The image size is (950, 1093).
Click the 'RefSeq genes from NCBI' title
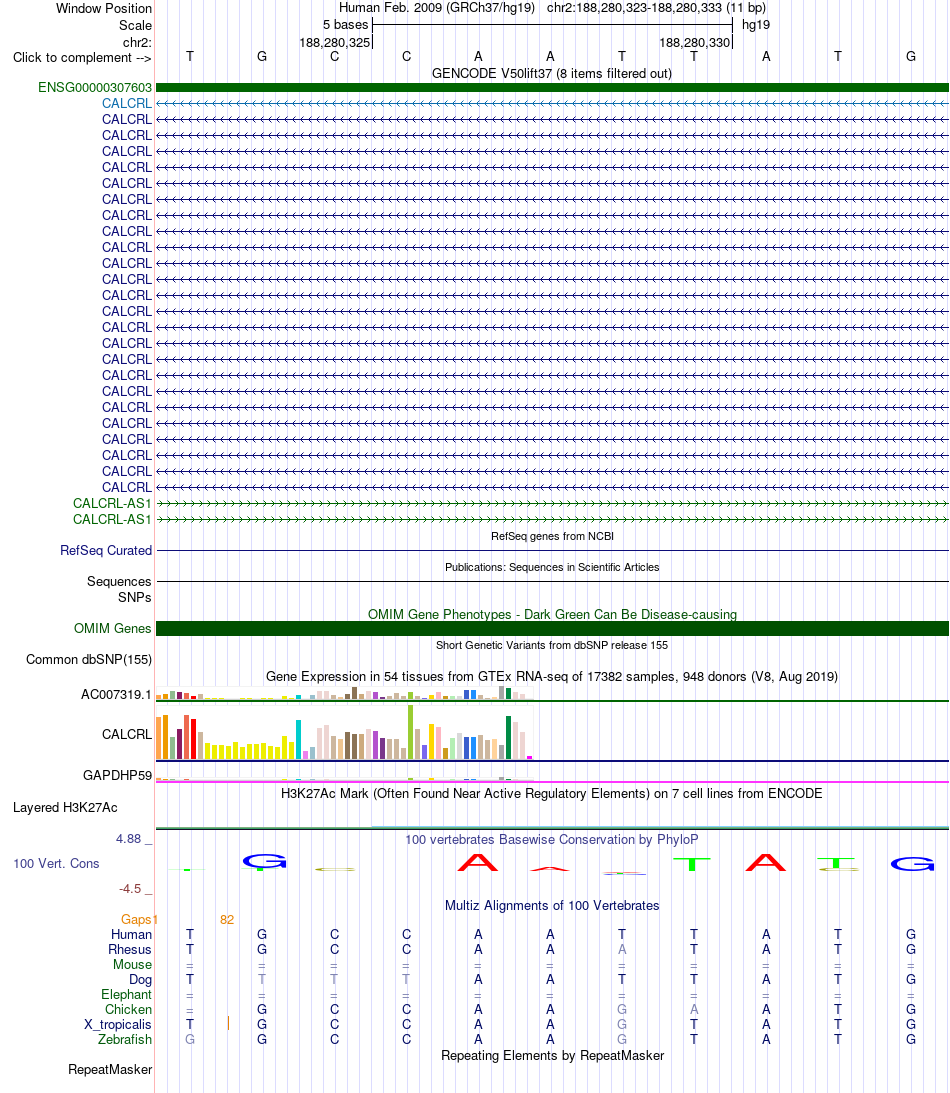pyautogui.click(x=552, y=536)
